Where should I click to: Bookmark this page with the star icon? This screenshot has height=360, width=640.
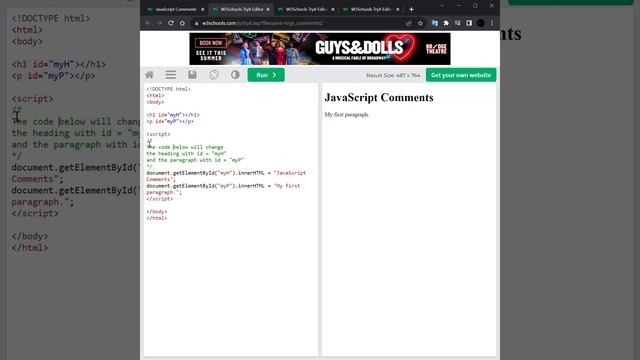420,23
